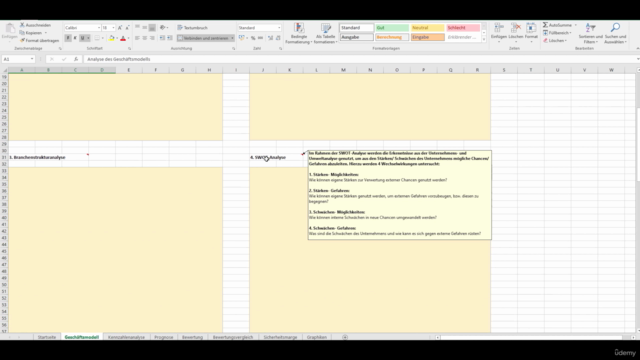Center text horizontally

click(144, 38)
